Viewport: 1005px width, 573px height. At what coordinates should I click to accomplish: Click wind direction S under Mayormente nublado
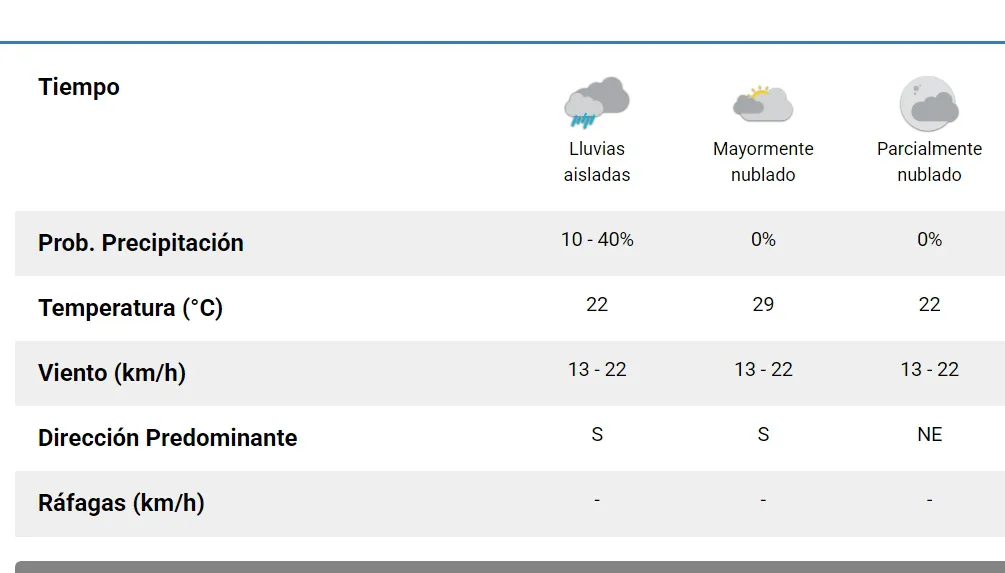point(763,435)
